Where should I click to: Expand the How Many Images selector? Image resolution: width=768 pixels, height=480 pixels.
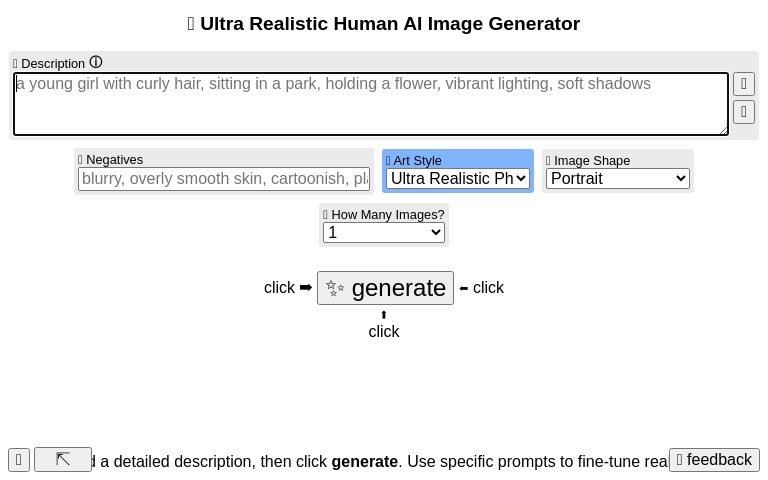[384, 232]
